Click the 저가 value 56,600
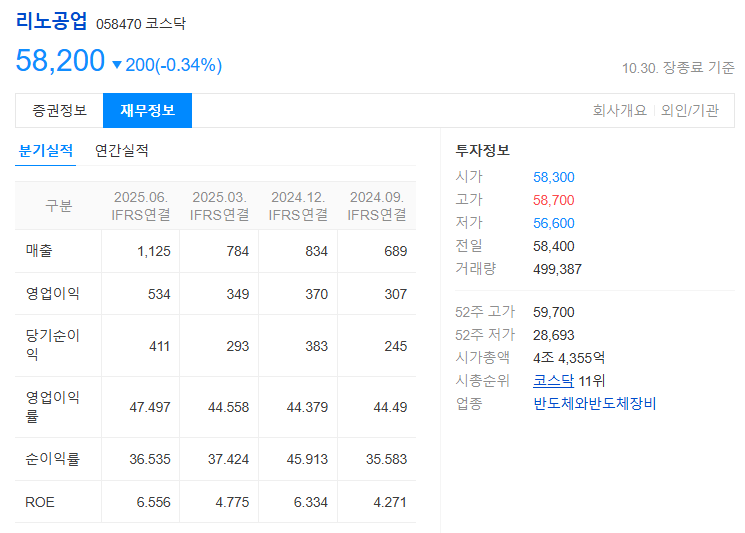The width and height of the screenshot is (745, 533). tap(554, 223)
